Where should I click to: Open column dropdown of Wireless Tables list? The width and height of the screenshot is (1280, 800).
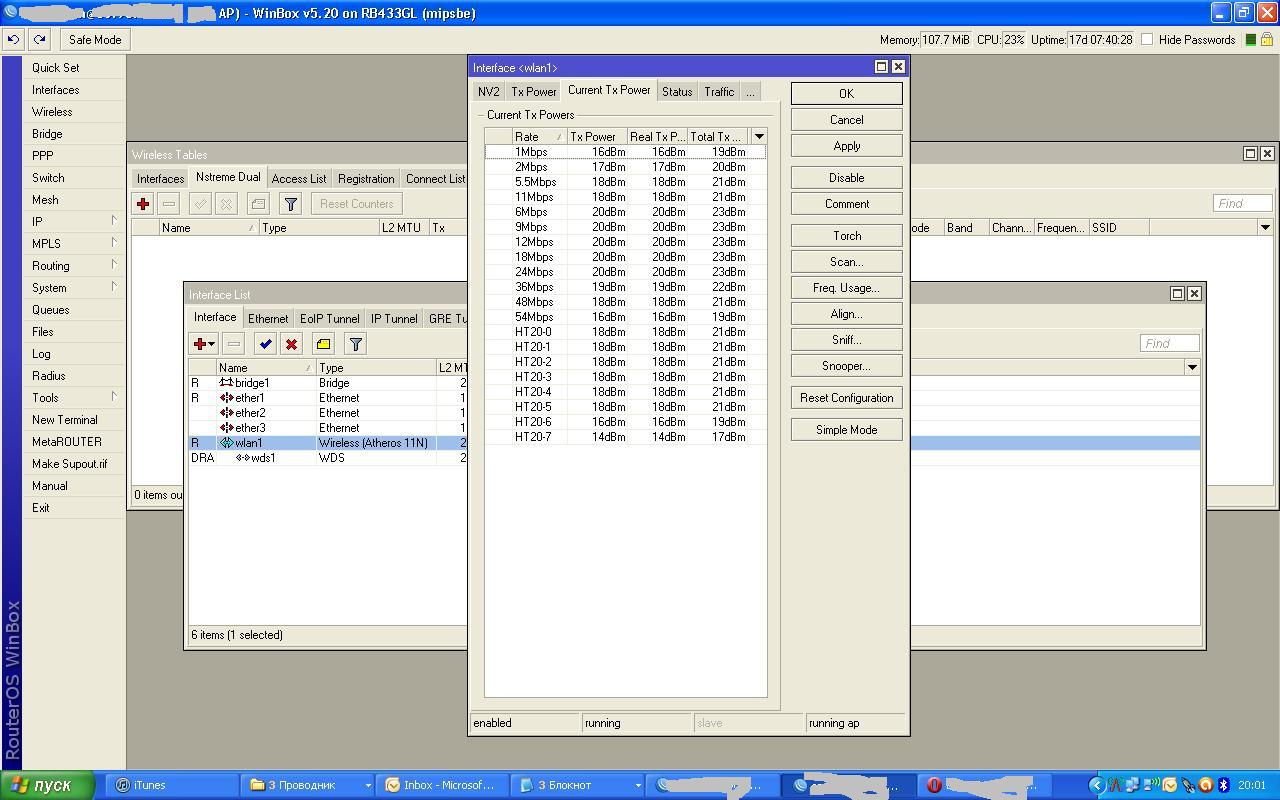(x=1265, y=228)
